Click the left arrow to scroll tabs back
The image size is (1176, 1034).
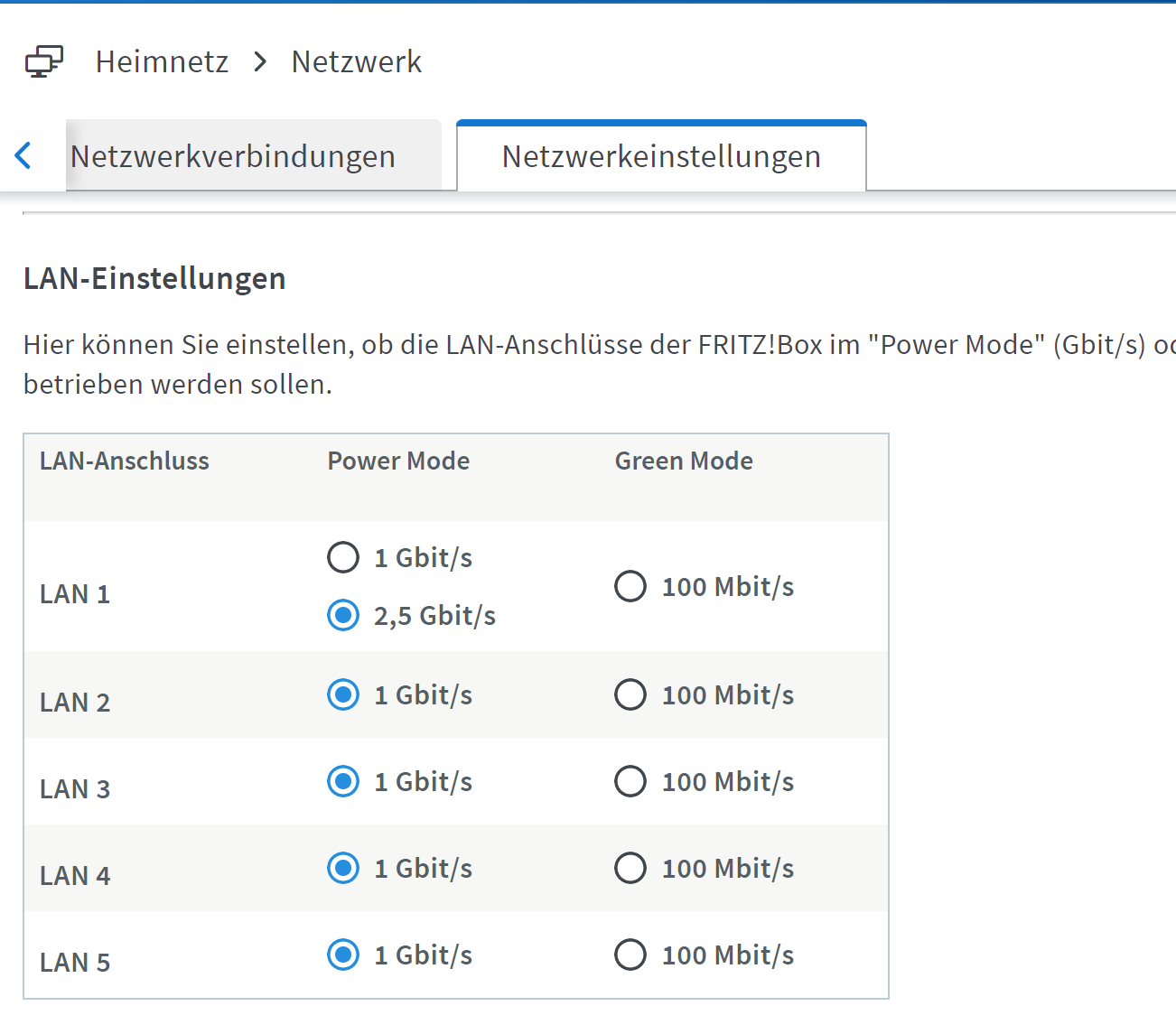click(x=23, y=155)
